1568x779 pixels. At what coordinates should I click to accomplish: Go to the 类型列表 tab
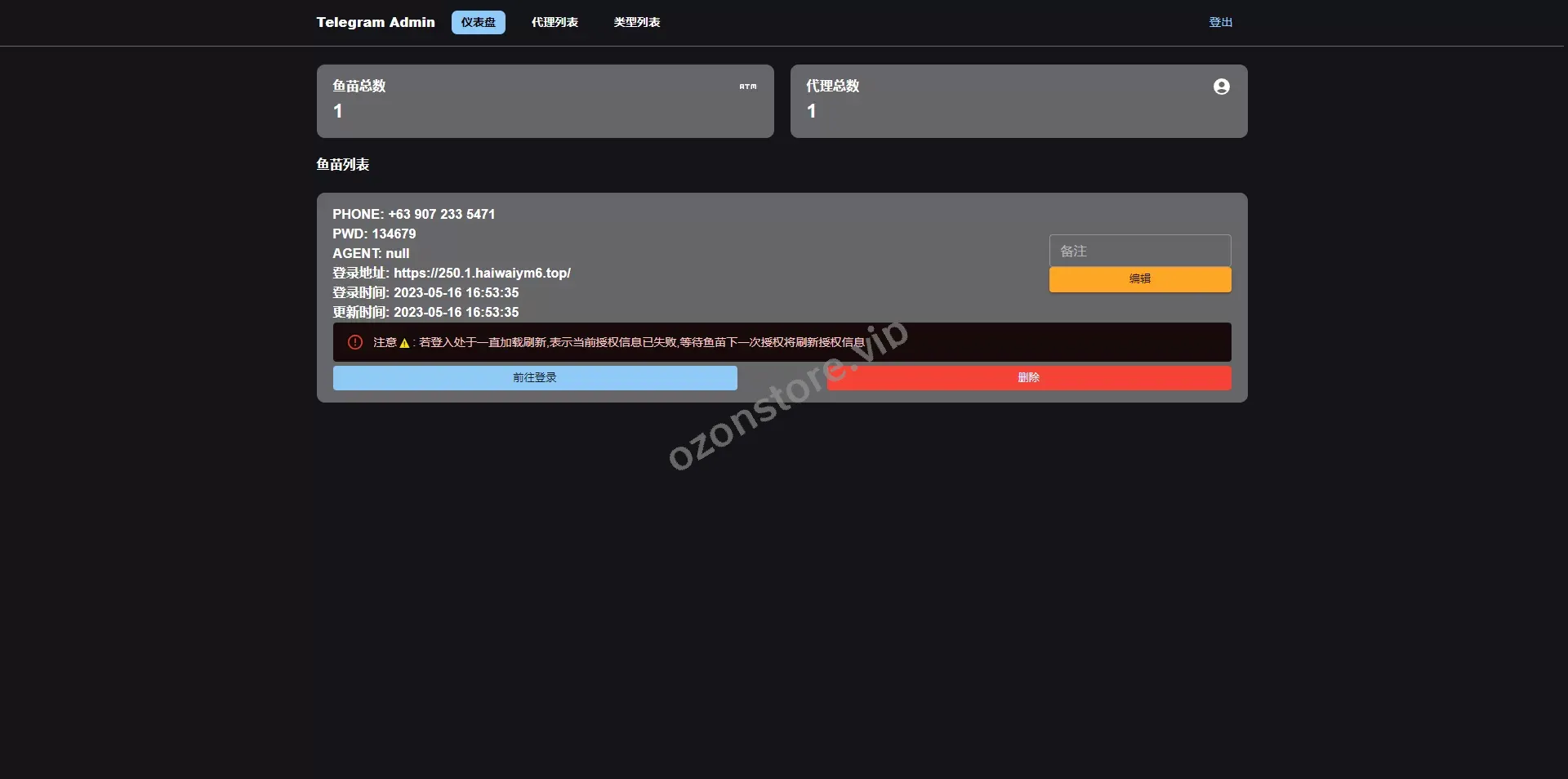637,22
